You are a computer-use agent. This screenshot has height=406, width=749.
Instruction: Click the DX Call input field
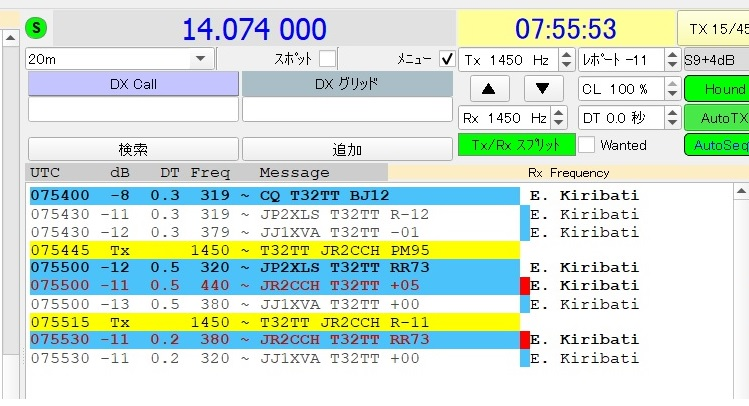pos(133,109)
